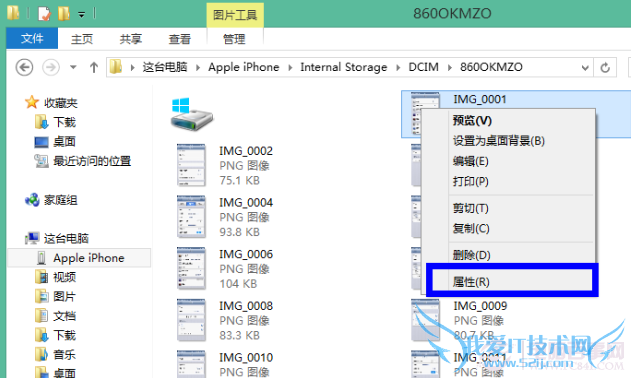Select the IMG_0004 thumbnail
The width and height of the screenshot is (631, 378).
pyautogui.click(x=192, y=217)
